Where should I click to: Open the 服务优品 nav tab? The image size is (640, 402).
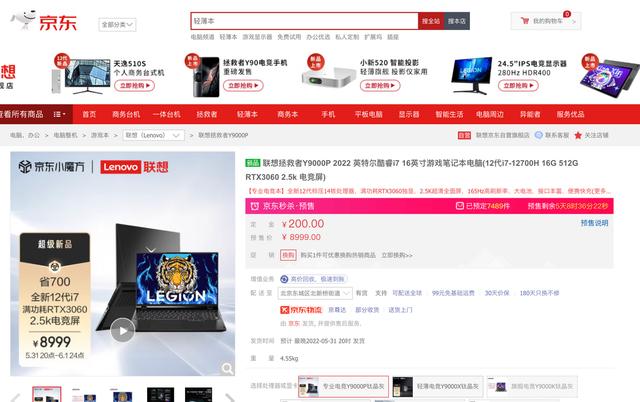570,114
